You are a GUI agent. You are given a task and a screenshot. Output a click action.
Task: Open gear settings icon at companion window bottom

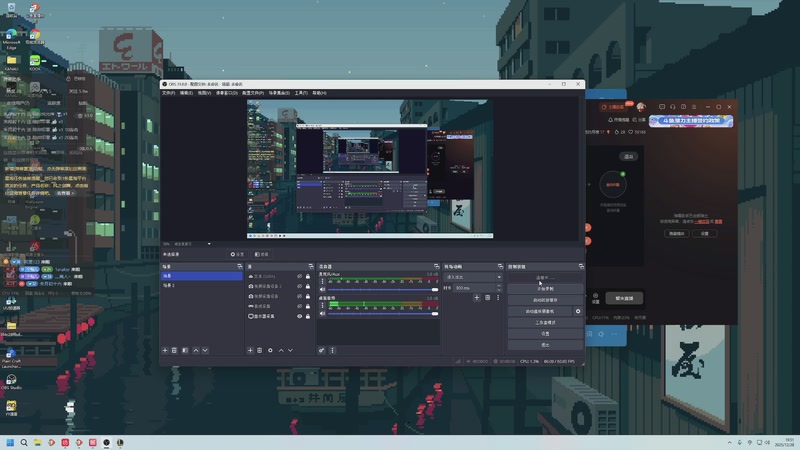coord(595,296)
